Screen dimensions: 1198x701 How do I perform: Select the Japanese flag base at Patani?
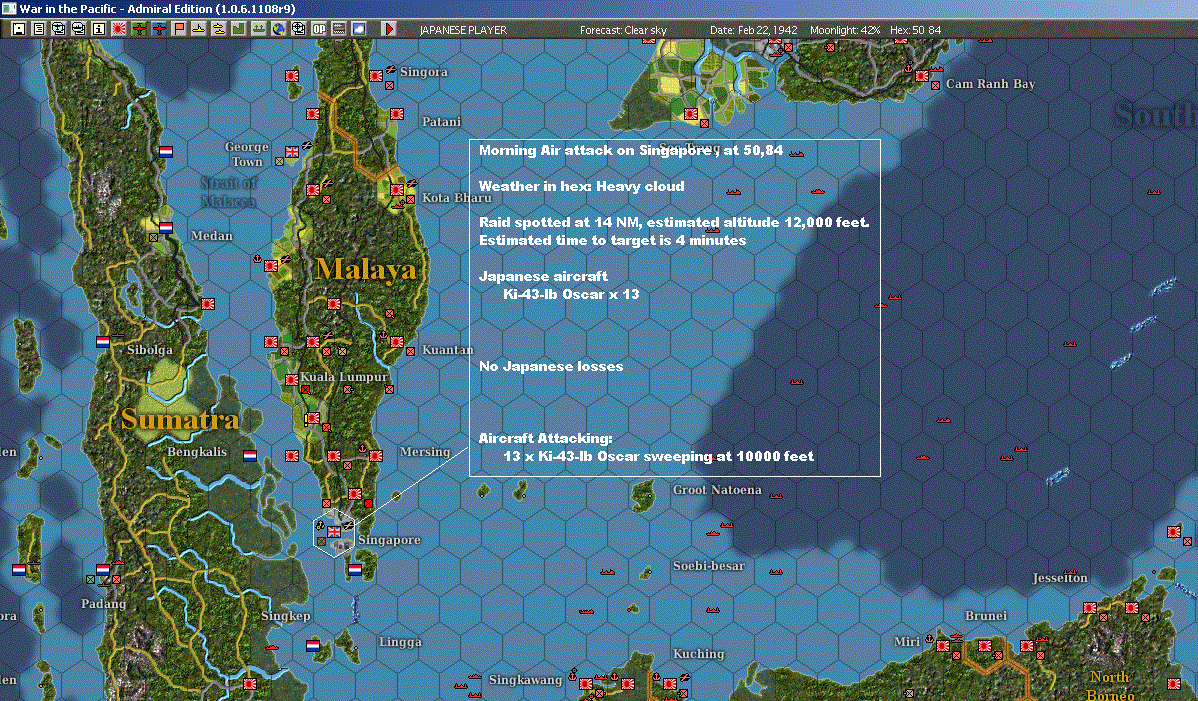click(x=397, y=114)
